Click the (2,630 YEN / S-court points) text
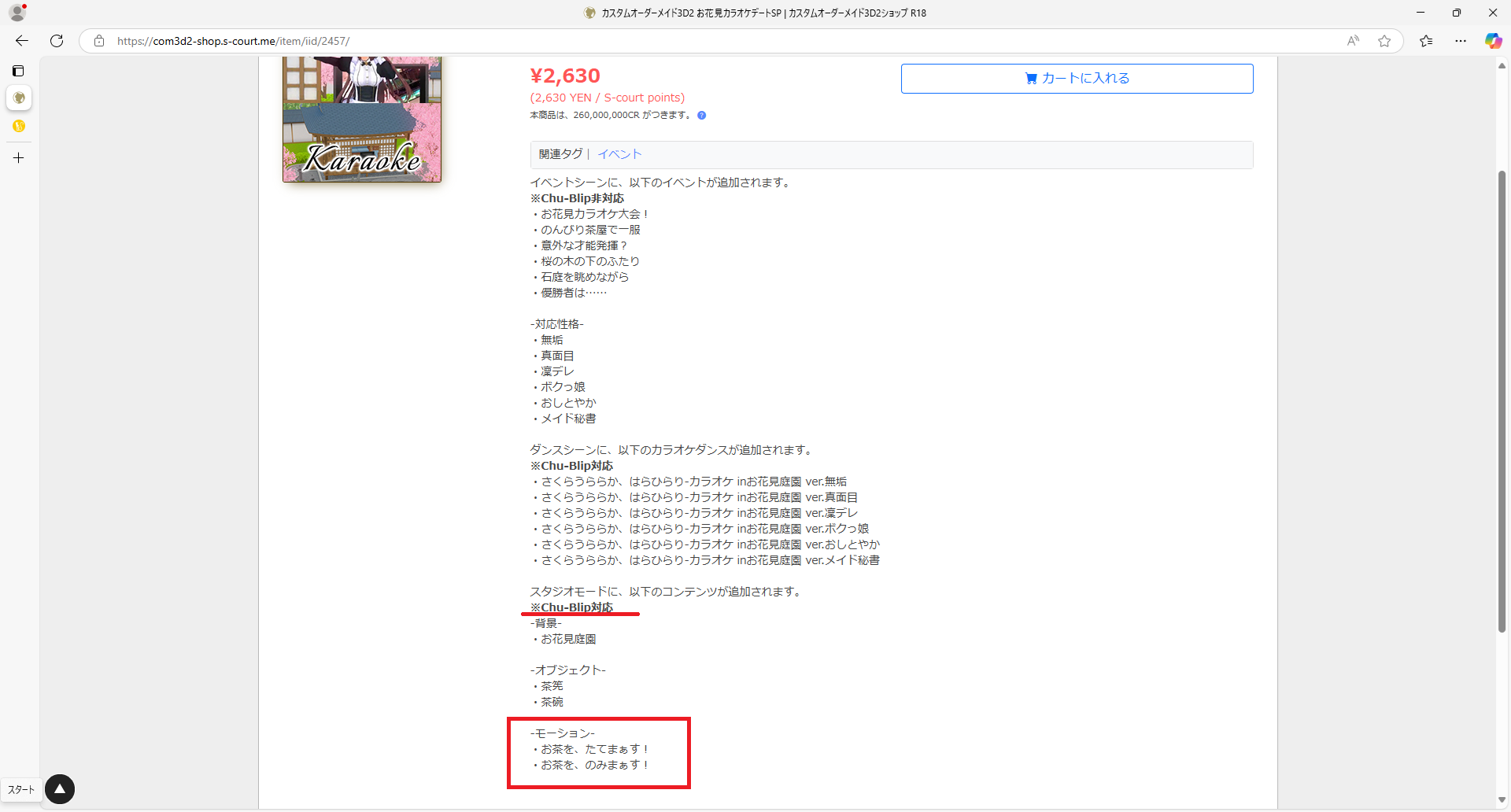Screen dimensions: 1511x812 tap(608, 98)
